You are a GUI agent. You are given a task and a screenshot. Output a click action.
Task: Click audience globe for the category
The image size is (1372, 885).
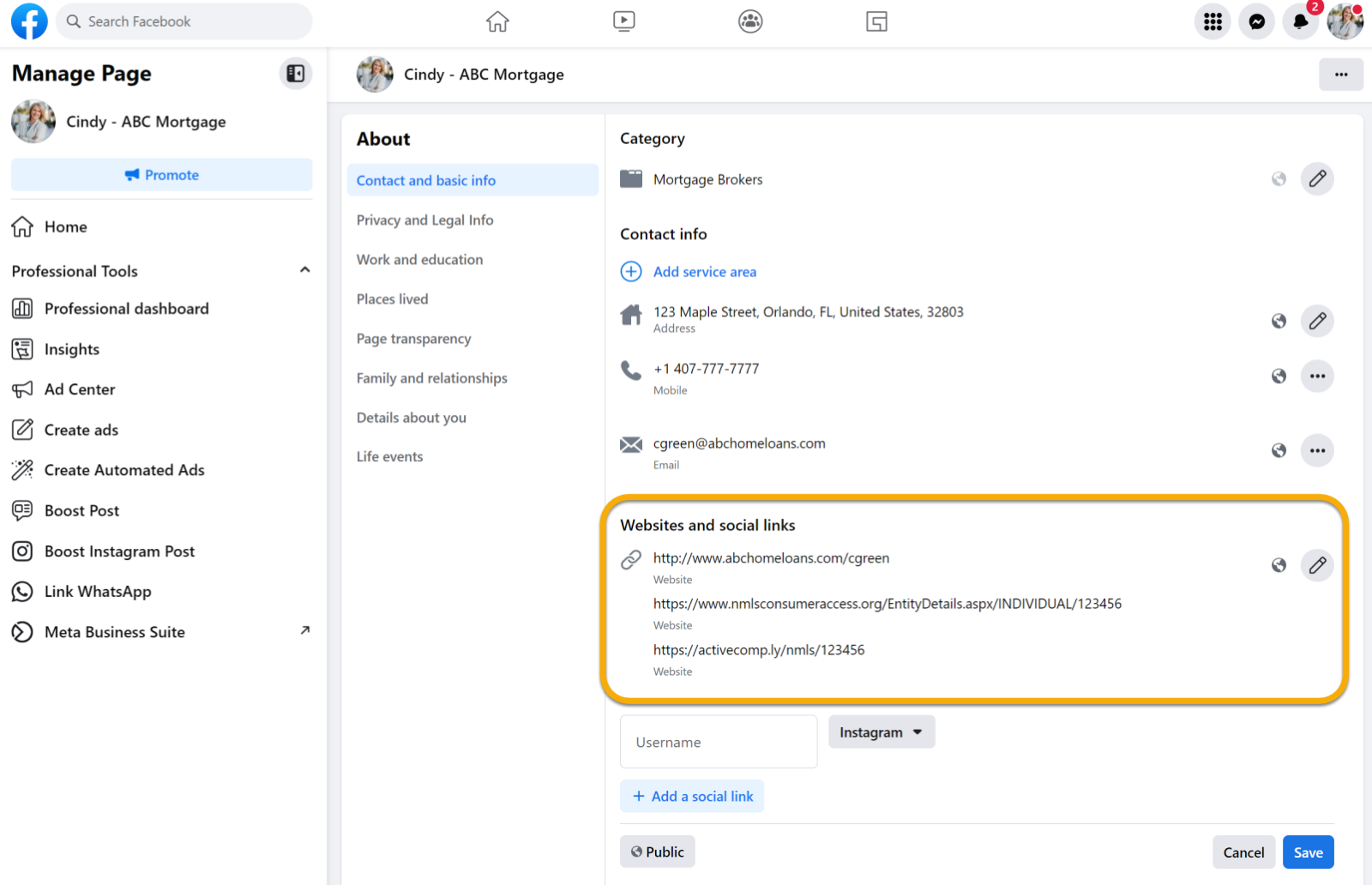coord(1279,179)
